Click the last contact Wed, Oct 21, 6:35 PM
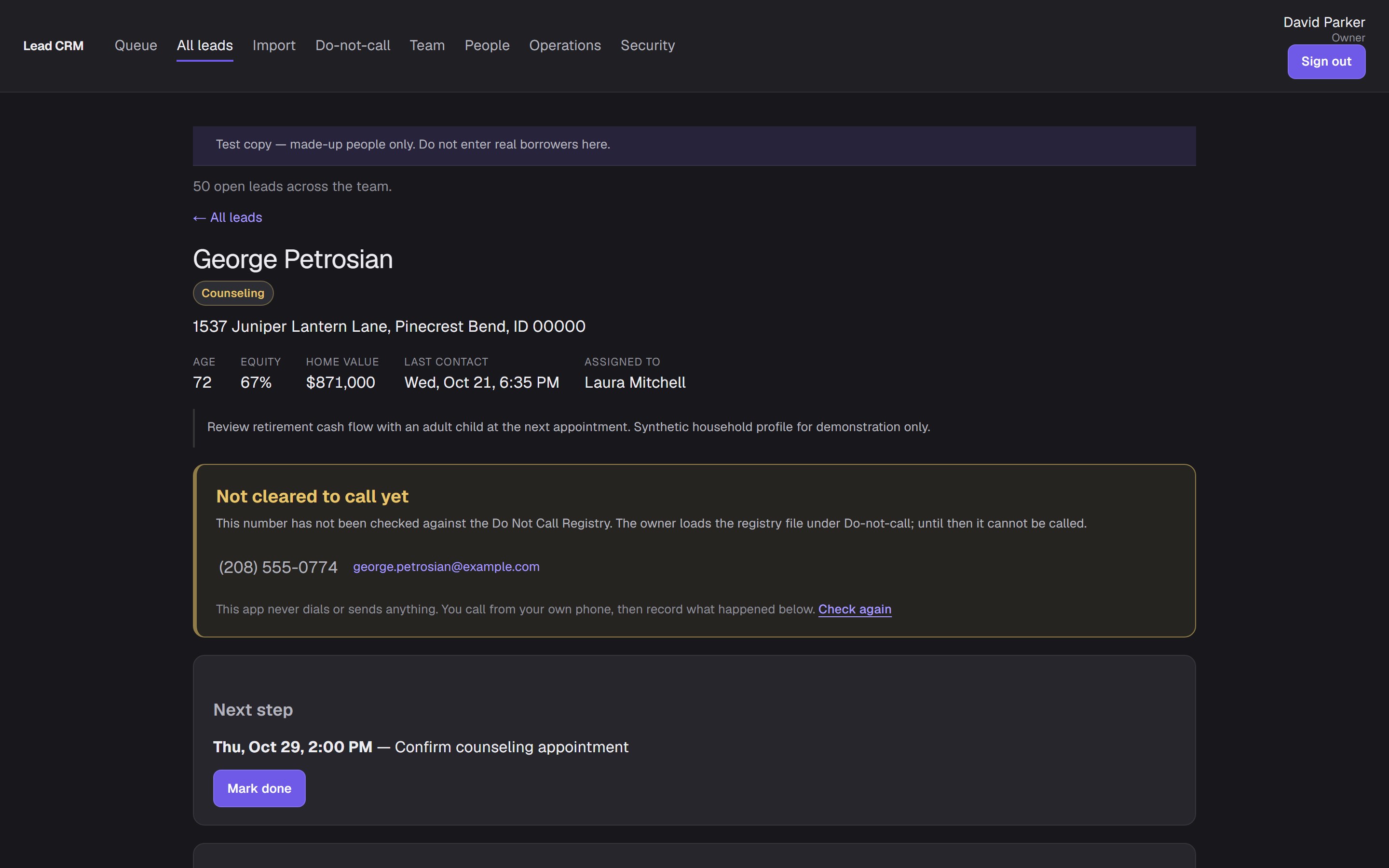1389x868 pixels. tap(481, 382)
